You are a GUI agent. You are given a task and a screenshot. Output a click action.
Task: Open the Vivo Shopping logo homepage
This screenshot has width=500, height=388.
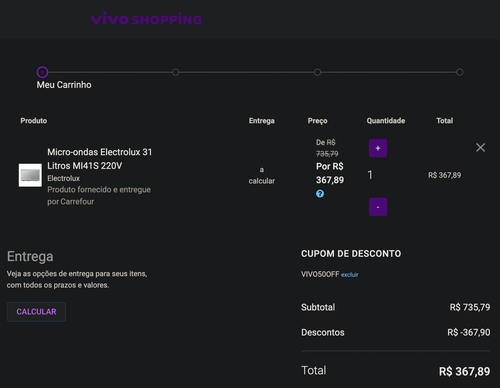point(146,19)
